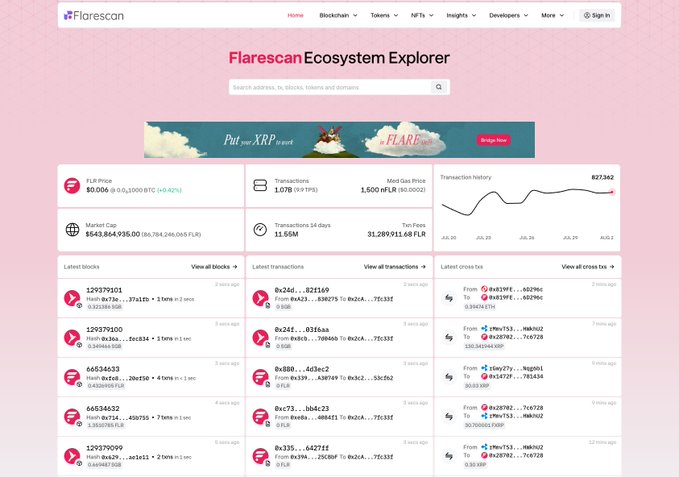
Task: Expand the Insights menu
Action: 461,16
